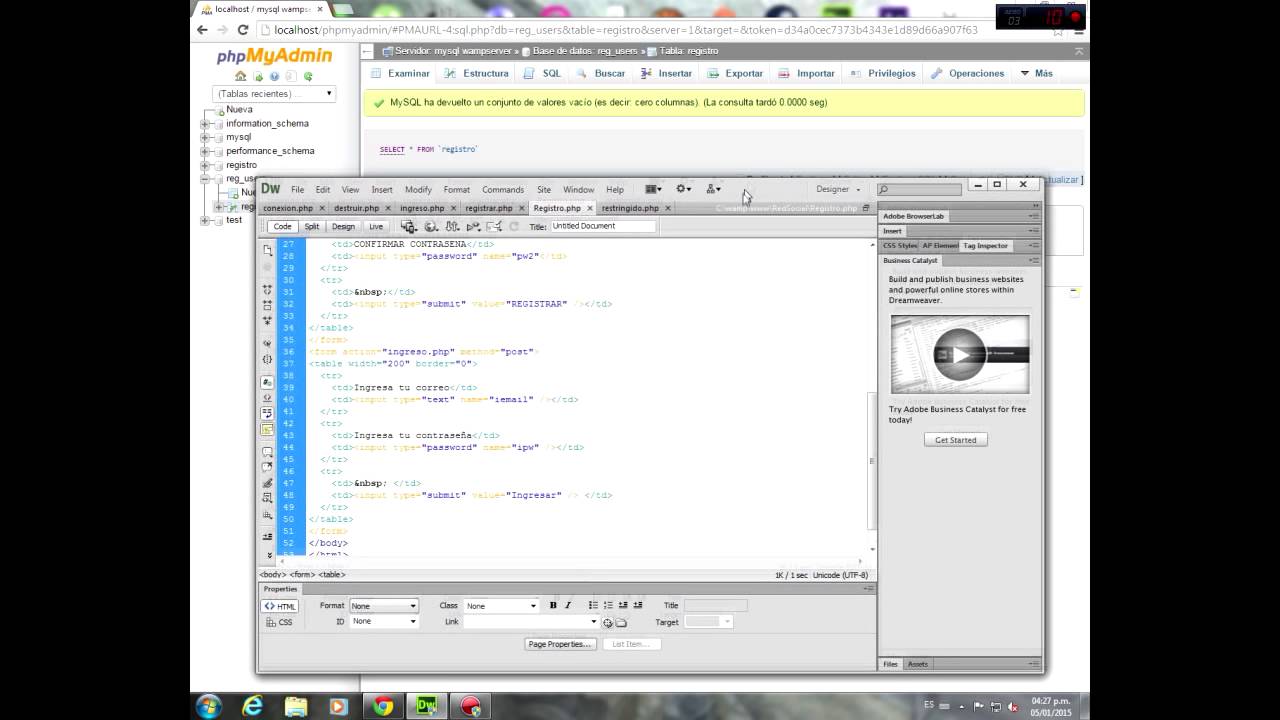The image size is (1280, 720).
Task: Click Internet Explorer icon in taskbar
Action: [x=252, y=706]
